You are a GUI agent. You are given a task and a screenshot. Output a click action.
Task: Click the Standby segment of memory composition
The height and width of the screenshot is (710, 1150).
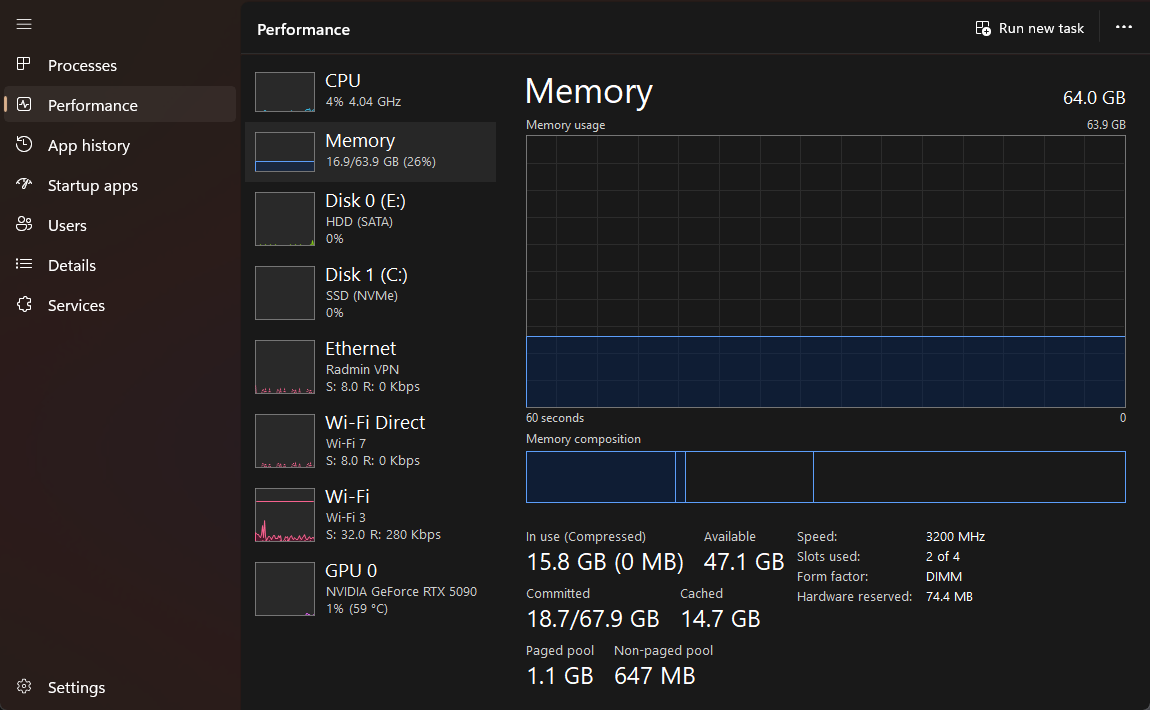[x=750, y=477]
